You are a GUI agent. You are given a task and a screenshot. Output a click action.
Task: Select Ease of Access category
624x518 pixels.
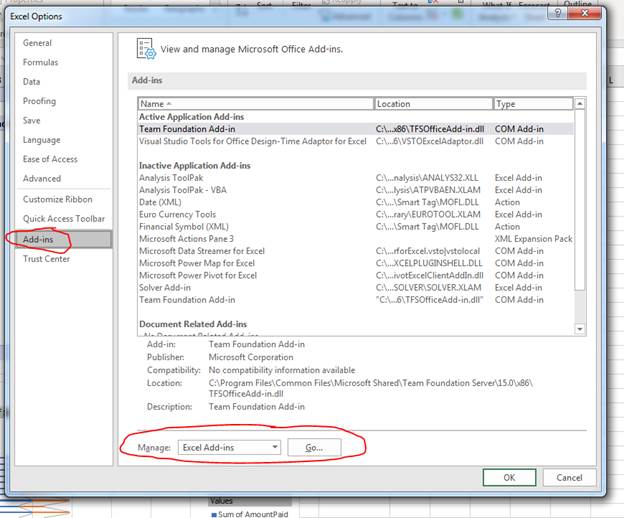tap(50, 159)
